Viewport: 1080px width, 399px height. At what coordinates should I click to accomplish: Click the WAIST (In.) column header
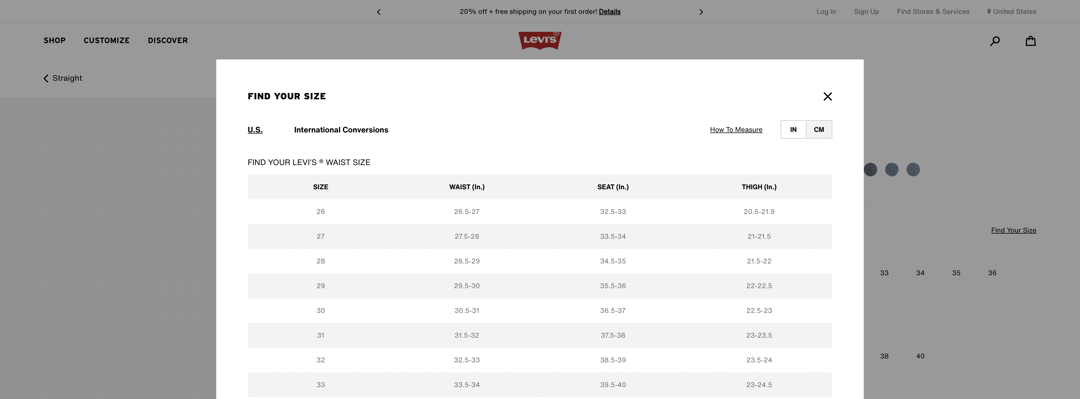[x=467, y=187]
